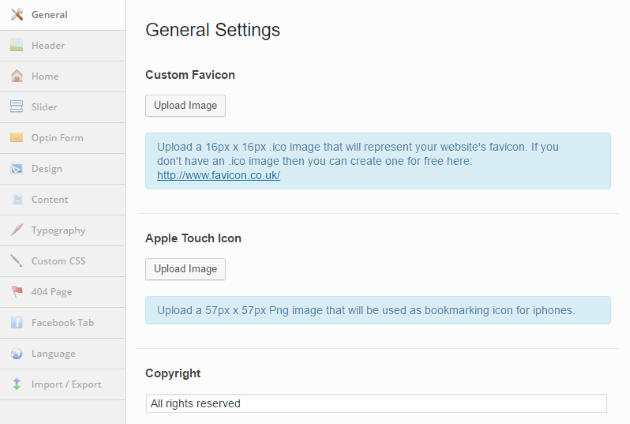Viewport: 630px width, 424px height.
Task: Open the General settings tab
Action: pos(63,15)
